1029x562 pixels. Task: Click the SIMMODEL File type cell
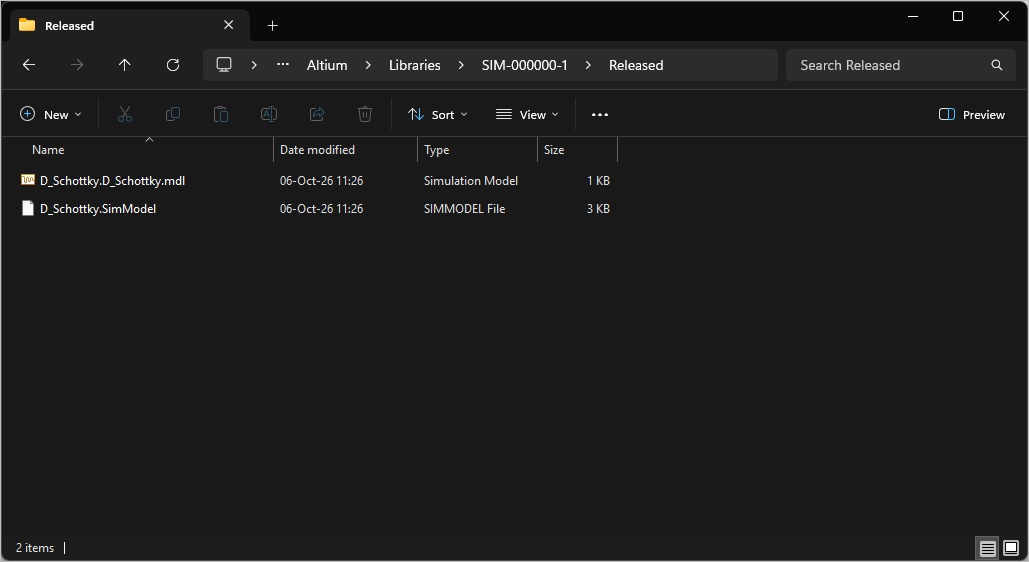pyautogui.click(x=464, y=209)
